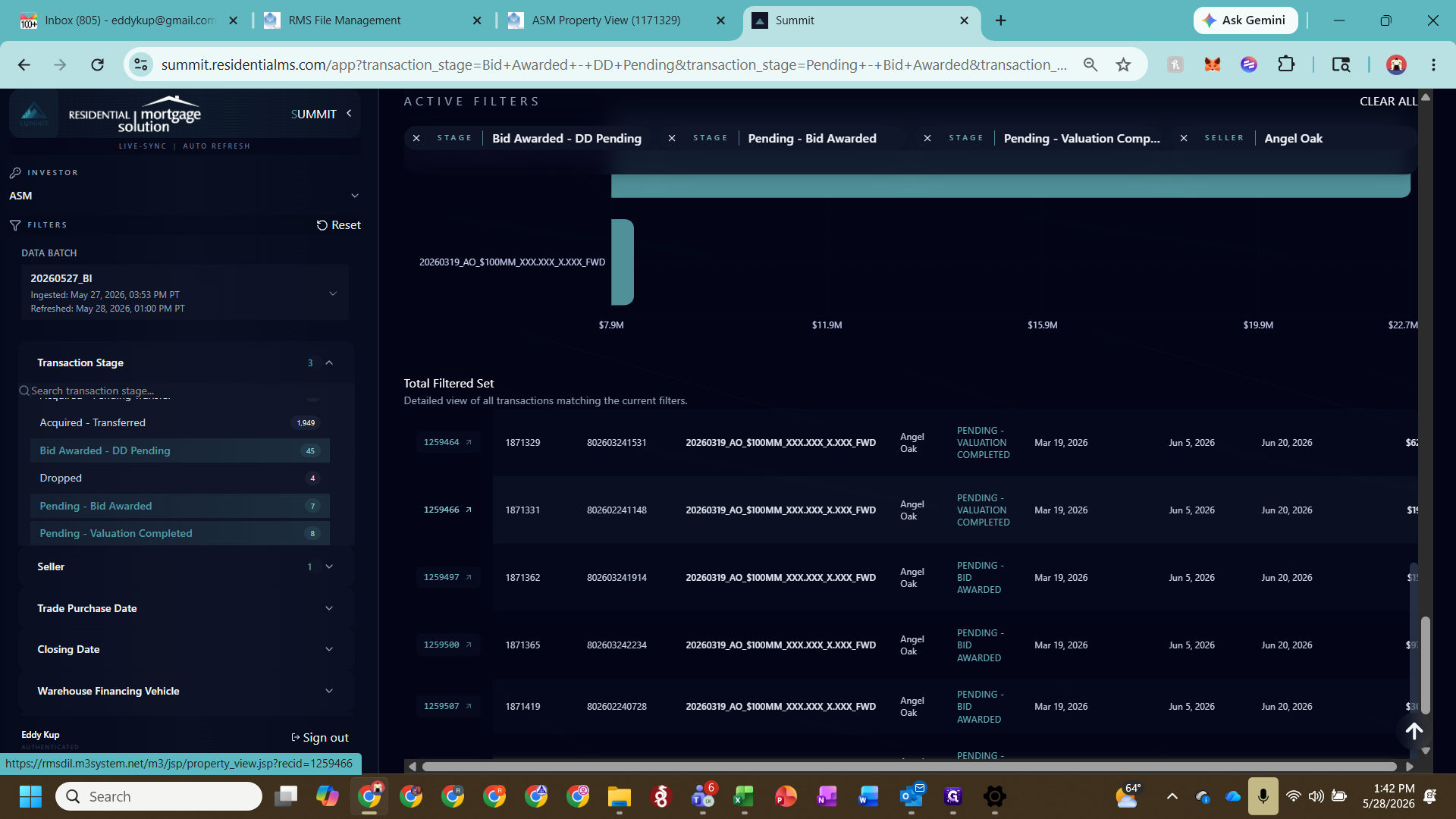Expand the Seller filter section

pyautogui.click(x=329, y=566)
